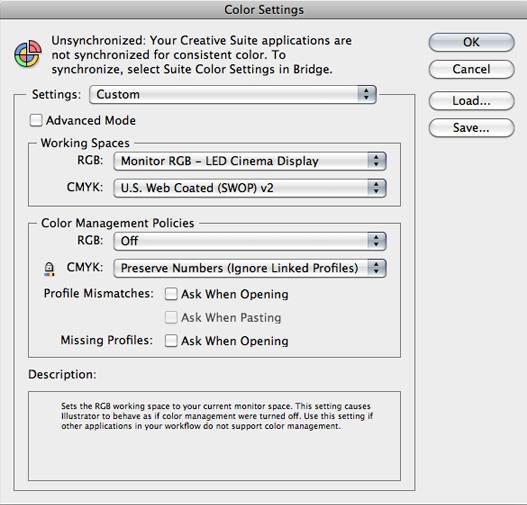Click the Load... button

click(471, 101)
